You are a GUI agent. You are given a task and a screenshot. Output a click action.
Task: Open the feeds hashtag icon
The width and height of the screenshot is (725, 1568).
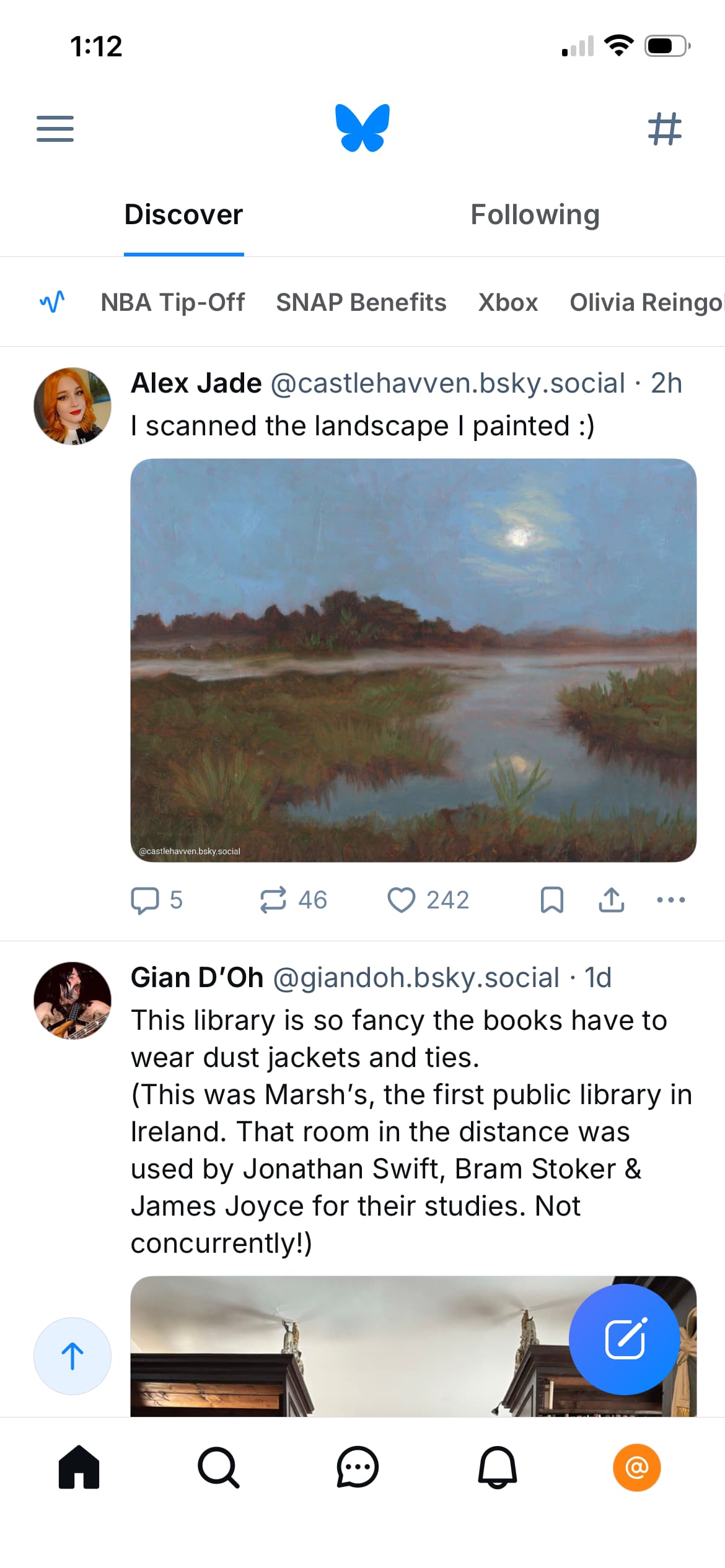click(664, 128)
